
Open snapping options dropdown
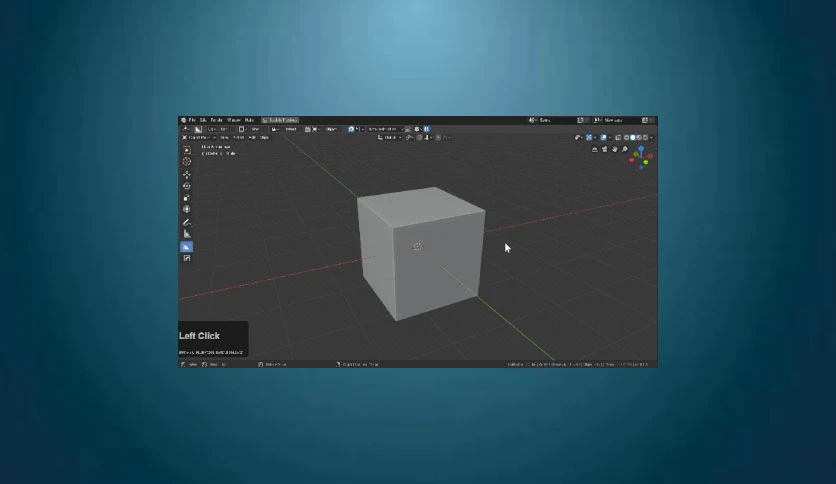[x=428, y=138]
